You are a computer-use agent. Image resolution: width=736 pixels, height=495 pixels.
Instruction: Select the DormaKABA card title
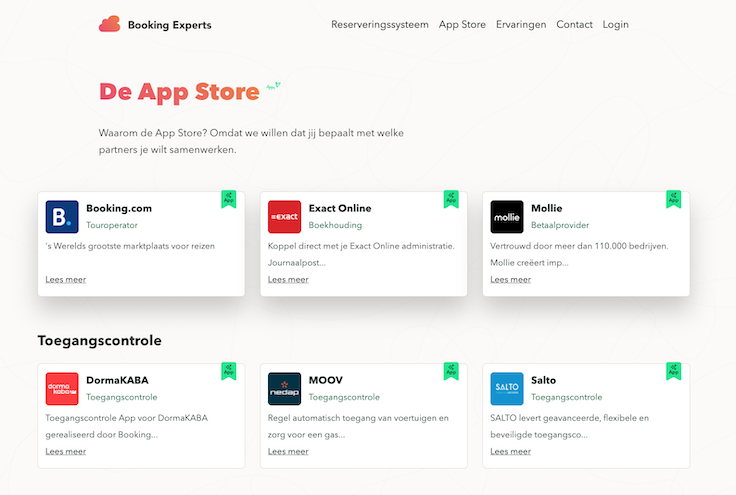(x=117, y=380)
